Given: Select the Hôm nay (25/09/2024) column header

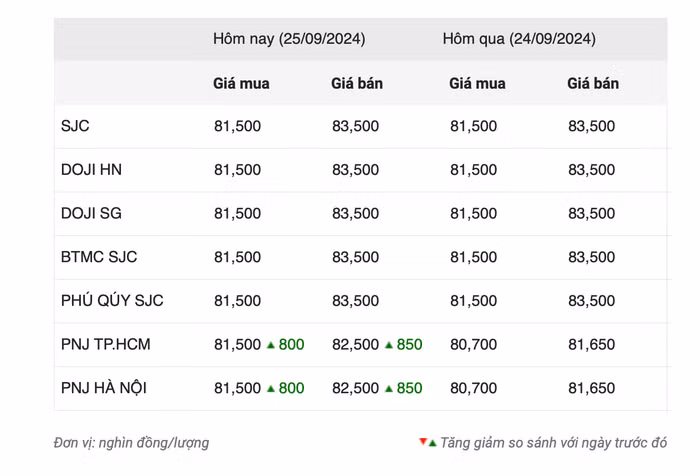Looking at the screenshot, I should (289, 40).
